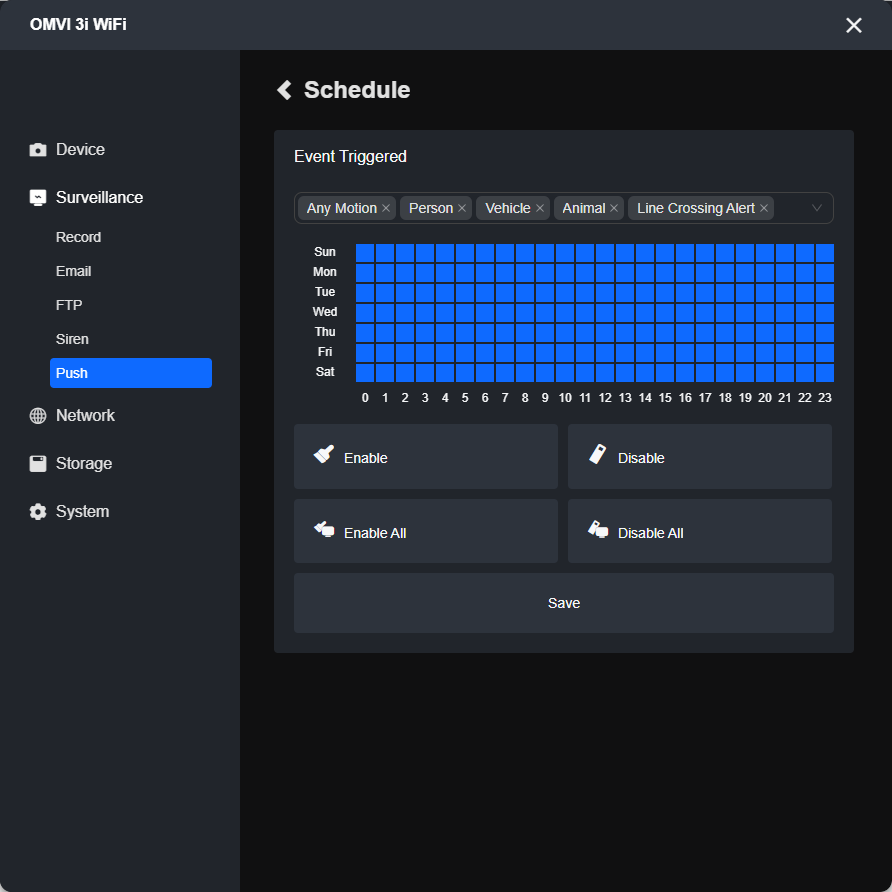Click the Disable All button

tap(700, 531)
